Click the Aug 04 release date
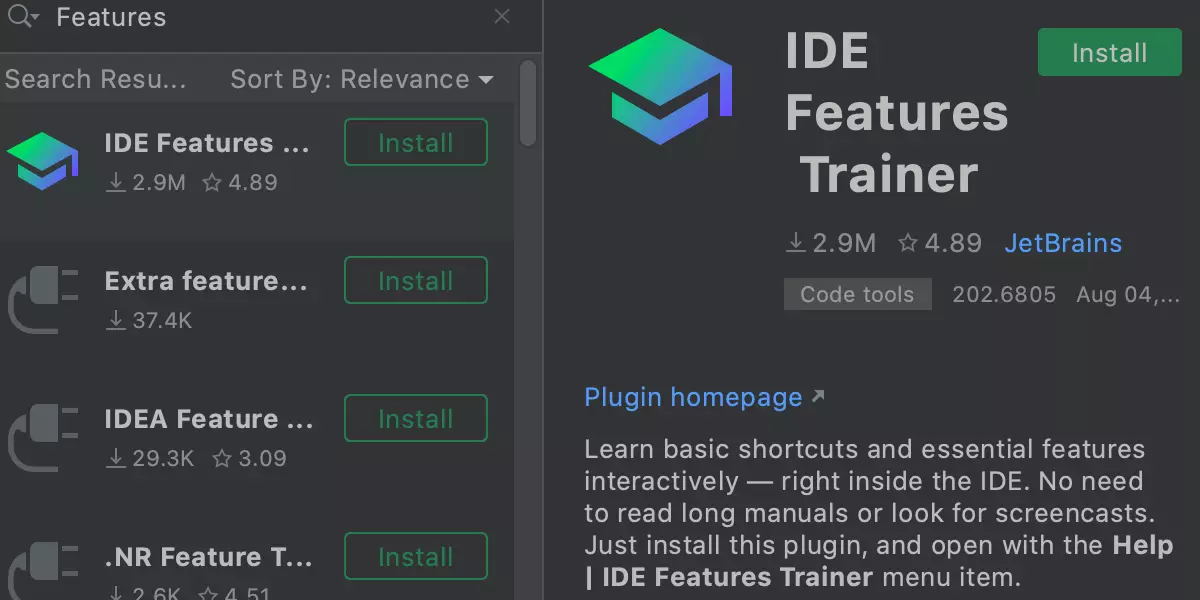Image resolution: width=1200 pixels, height=600 pixels. click(1128, 295)
